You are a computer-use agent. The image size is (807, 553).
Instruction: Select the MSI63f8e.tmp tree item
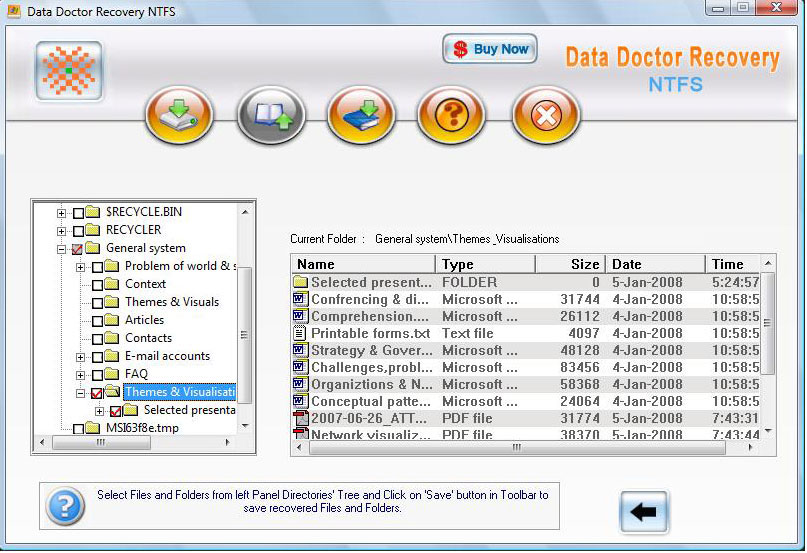[142, 427]
